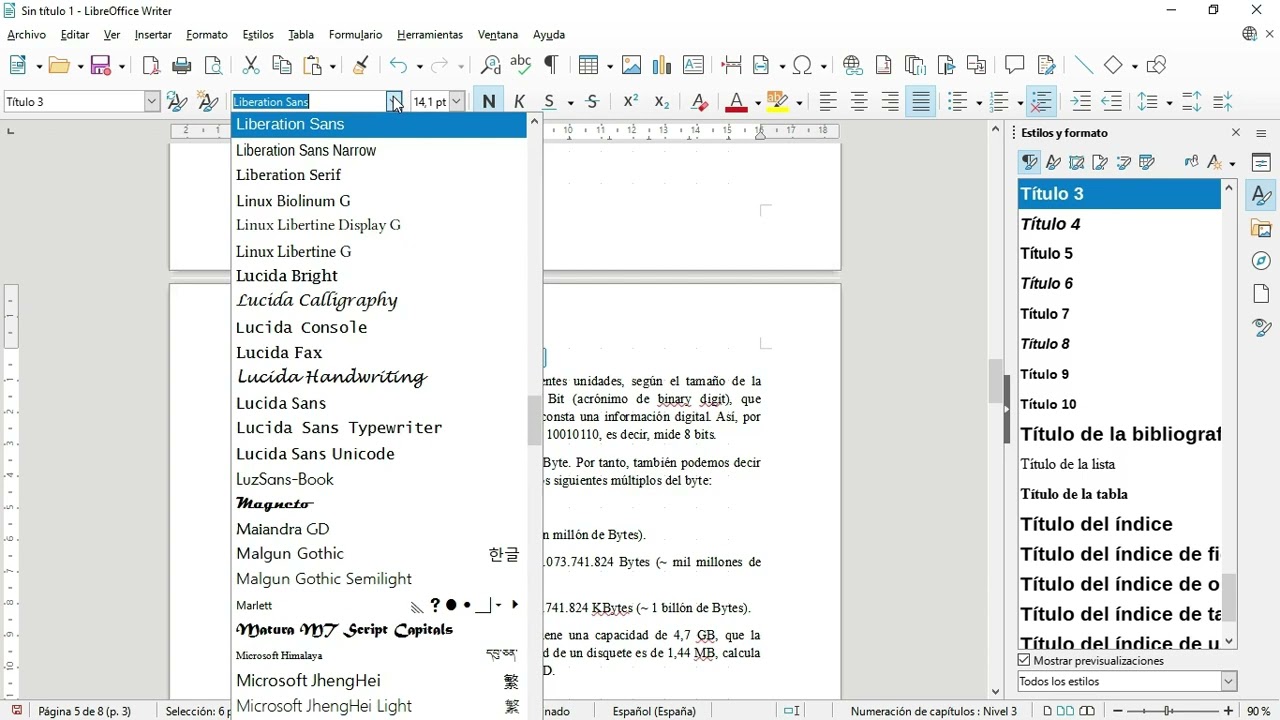Open font color dropdown arrow
The width and height of the screenshot is (1280, 720).
tap(758, 102)
